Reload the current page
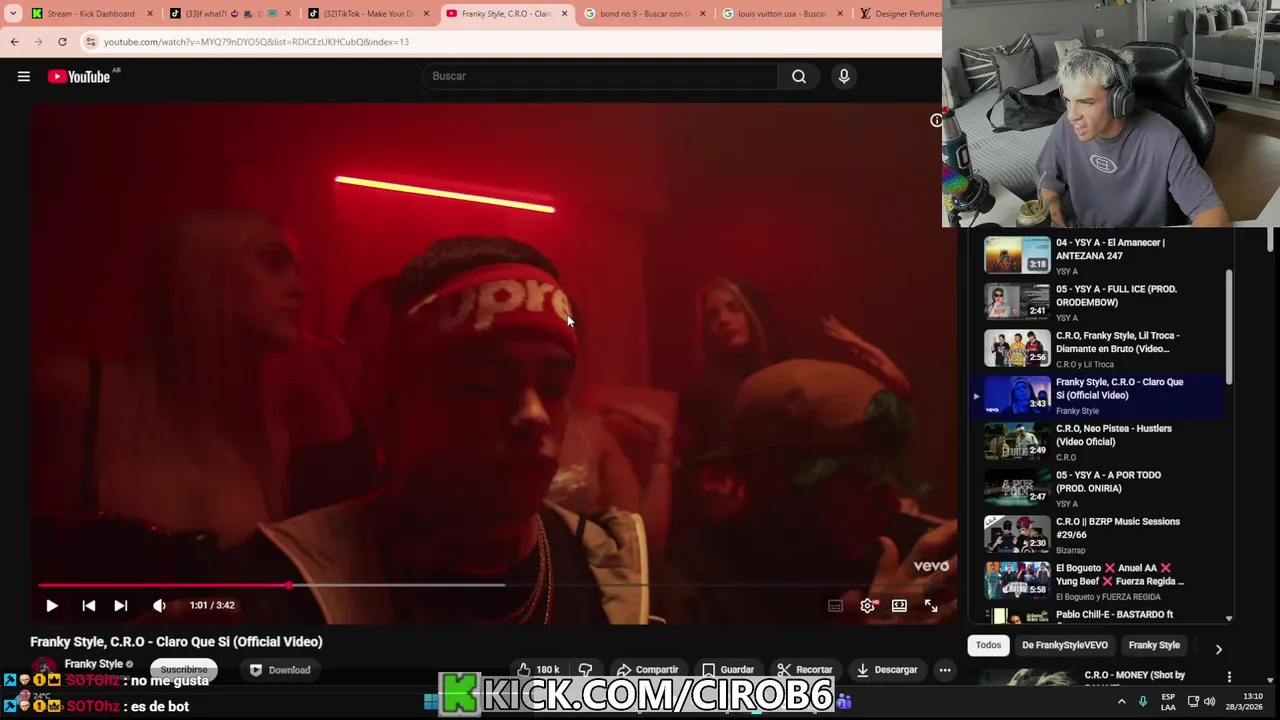 [62, 42]
